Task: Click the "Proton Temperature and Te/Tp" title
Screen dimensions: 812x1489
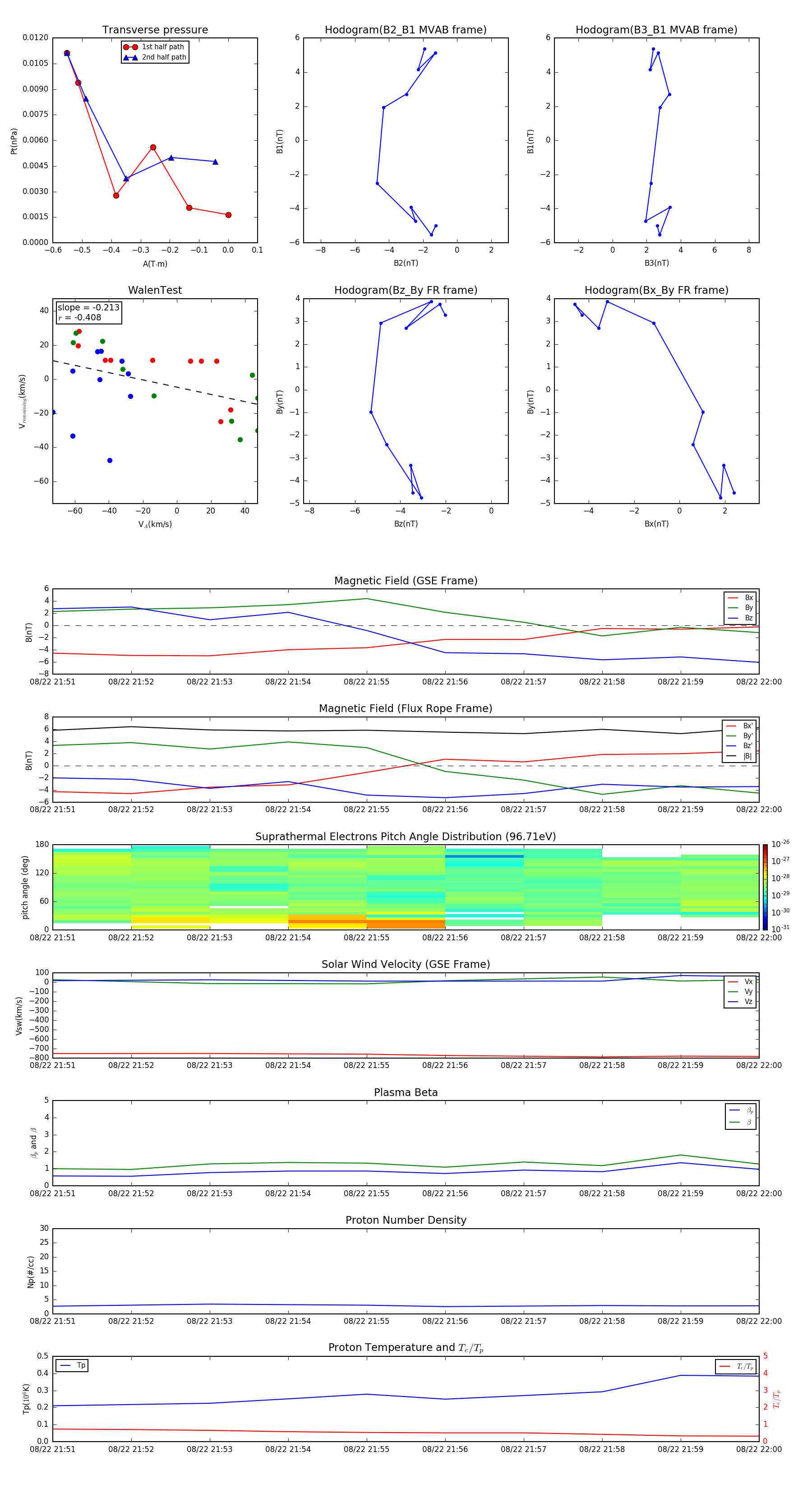Action: (406, 1348)
